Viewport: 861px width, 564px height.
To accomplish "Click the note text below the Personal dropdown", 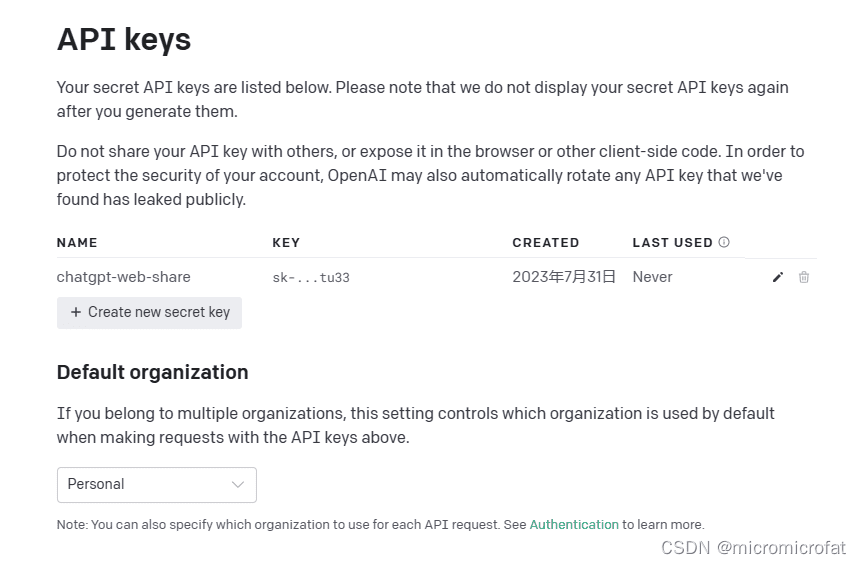I will (381, 524).
